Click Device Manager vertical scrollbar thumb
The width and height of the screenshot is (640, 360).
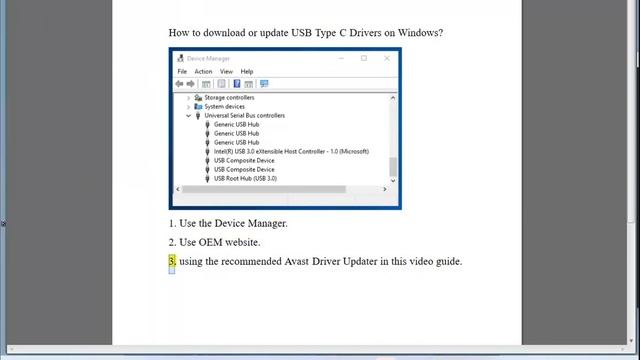point(393,167)
